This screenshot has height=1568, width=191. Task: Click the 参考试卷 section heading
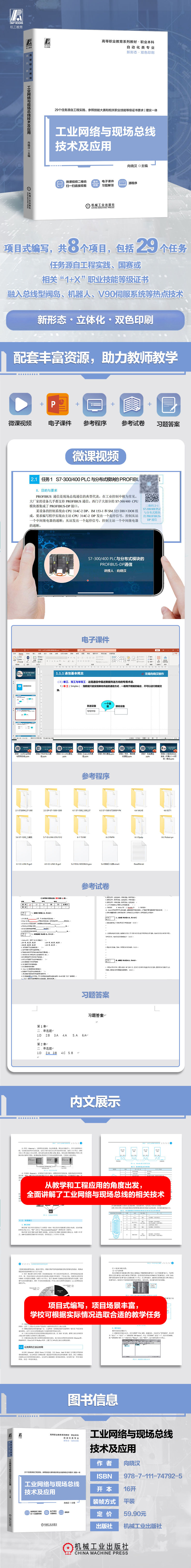(95, 886)
